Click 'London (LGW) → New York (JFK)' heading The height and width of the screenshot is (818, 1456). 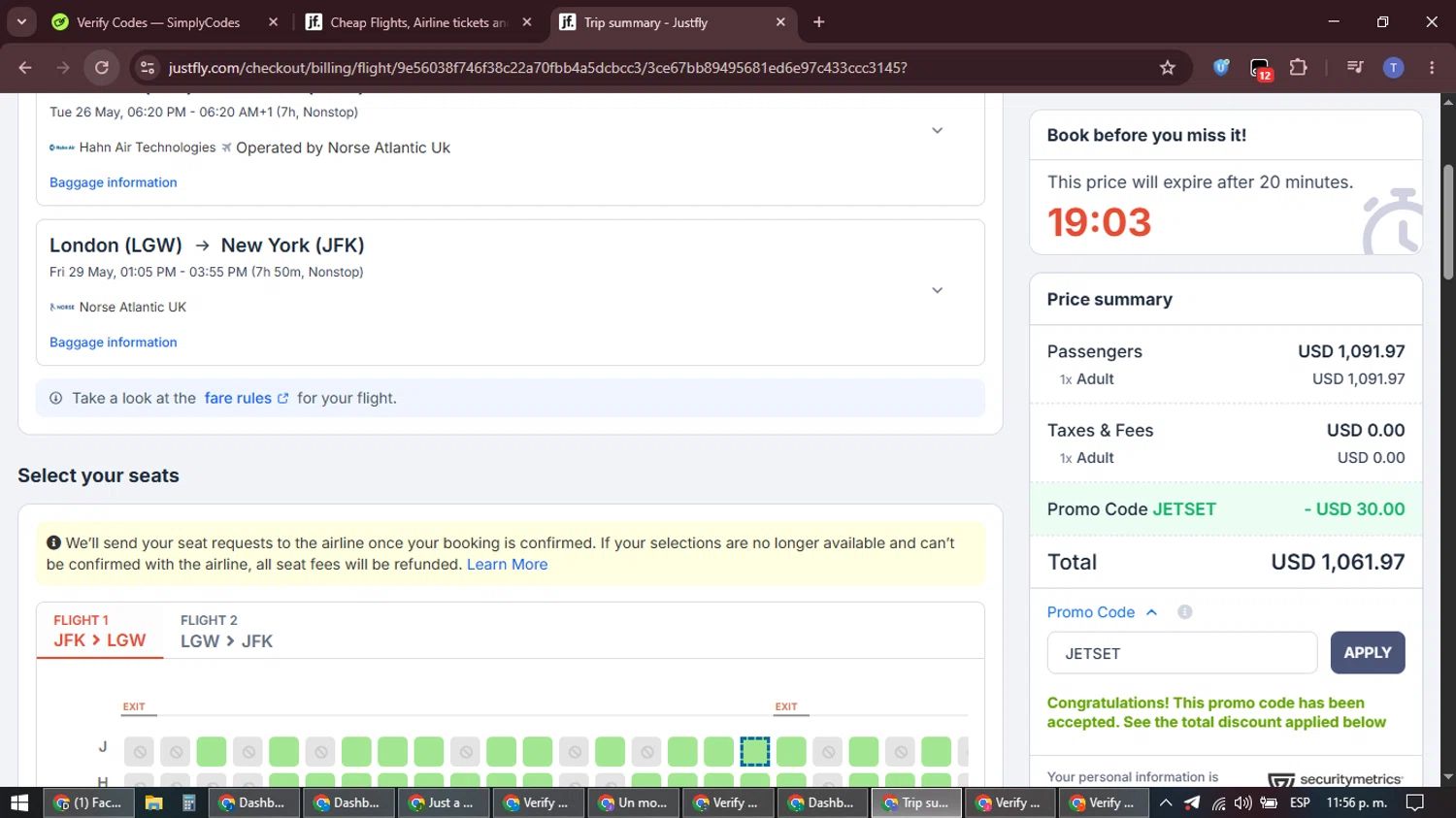207,245
